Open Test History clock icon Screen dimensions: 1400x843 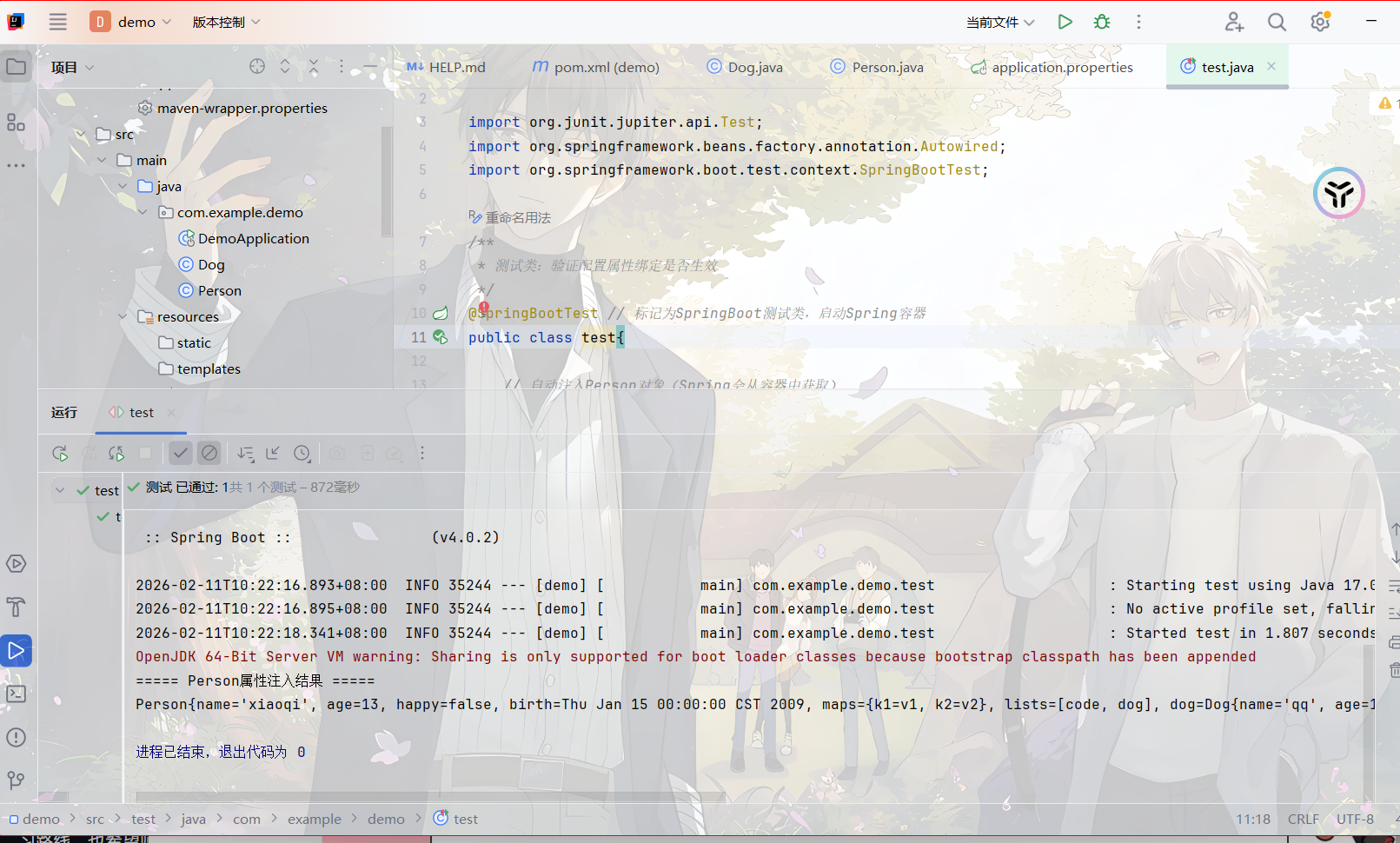[x=302, y=453]
